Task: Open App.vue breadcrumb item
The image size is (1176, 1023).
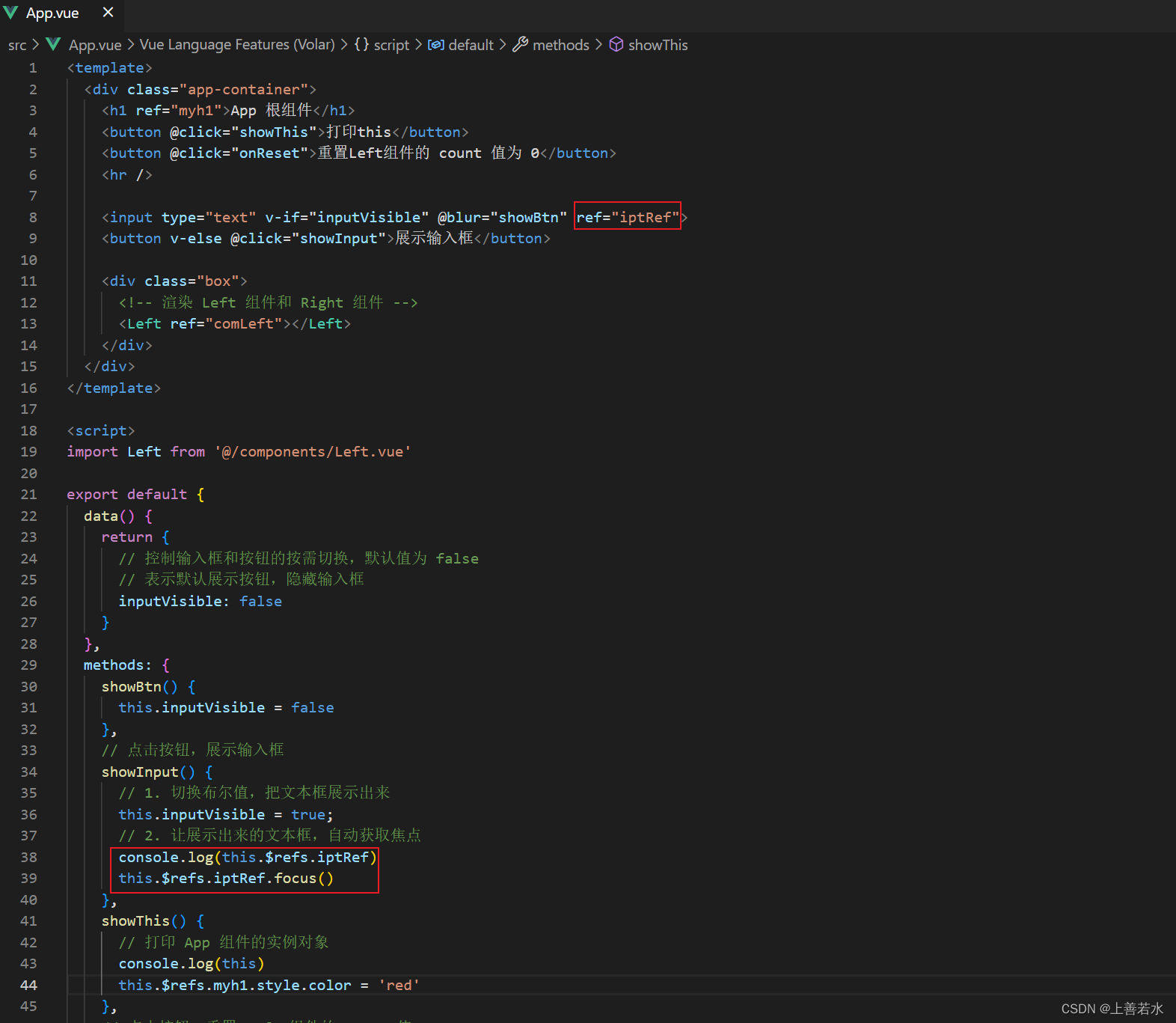Action: (95, 45)
